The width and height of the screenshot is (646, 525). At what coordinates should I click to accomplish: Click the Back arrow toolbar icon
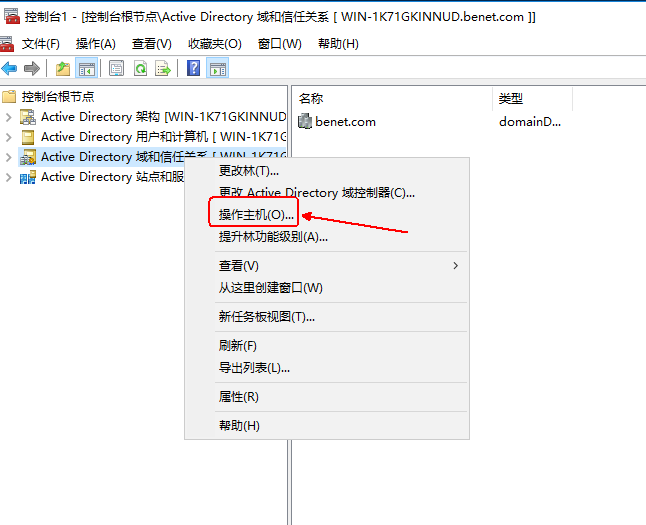coord(9,68)
